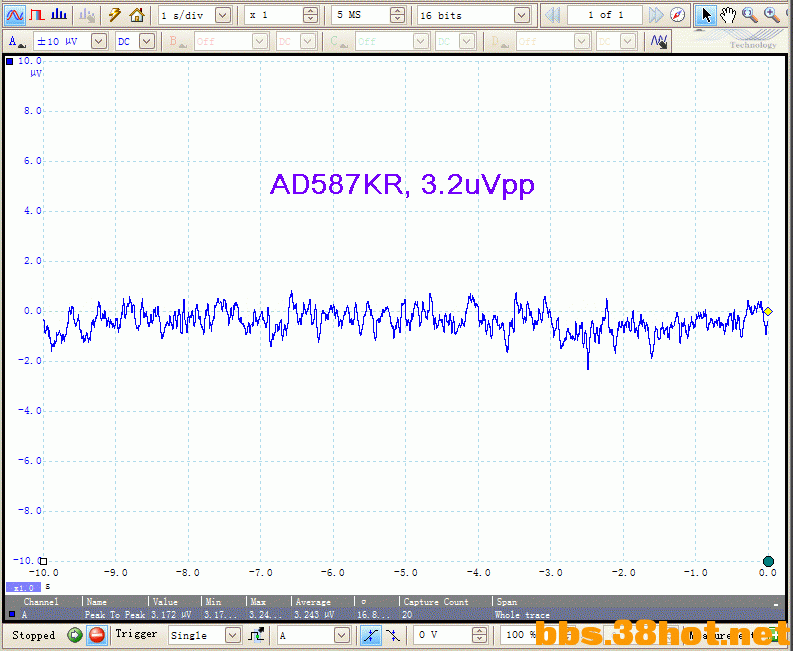Stop capturing with red stop button
The width and height of the screenshot is (793, 651).
click(97, 635)
